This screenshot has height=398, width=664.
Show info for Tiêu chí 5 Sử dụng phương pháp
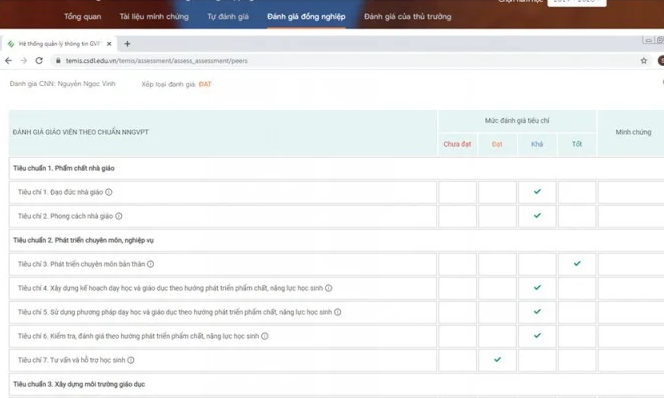338,312
